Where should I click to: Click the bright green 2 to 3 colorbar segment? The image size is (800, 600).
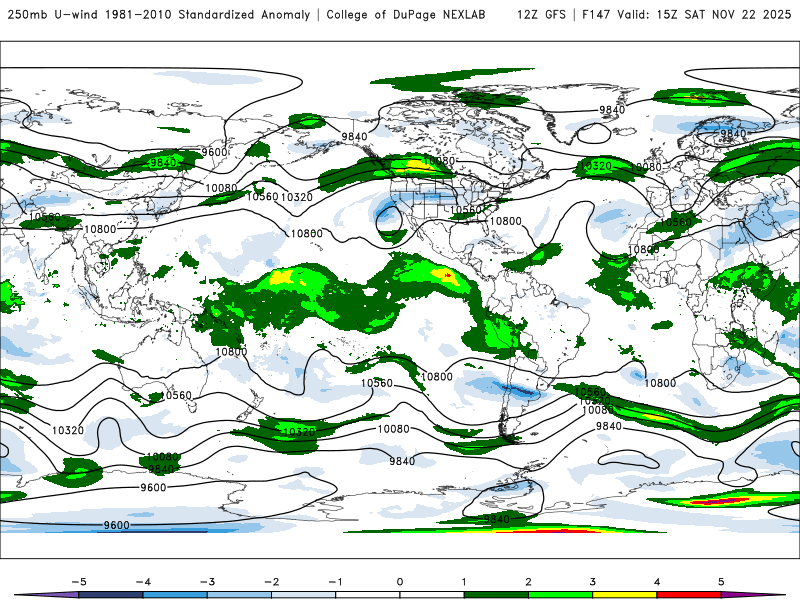(560, 595)
